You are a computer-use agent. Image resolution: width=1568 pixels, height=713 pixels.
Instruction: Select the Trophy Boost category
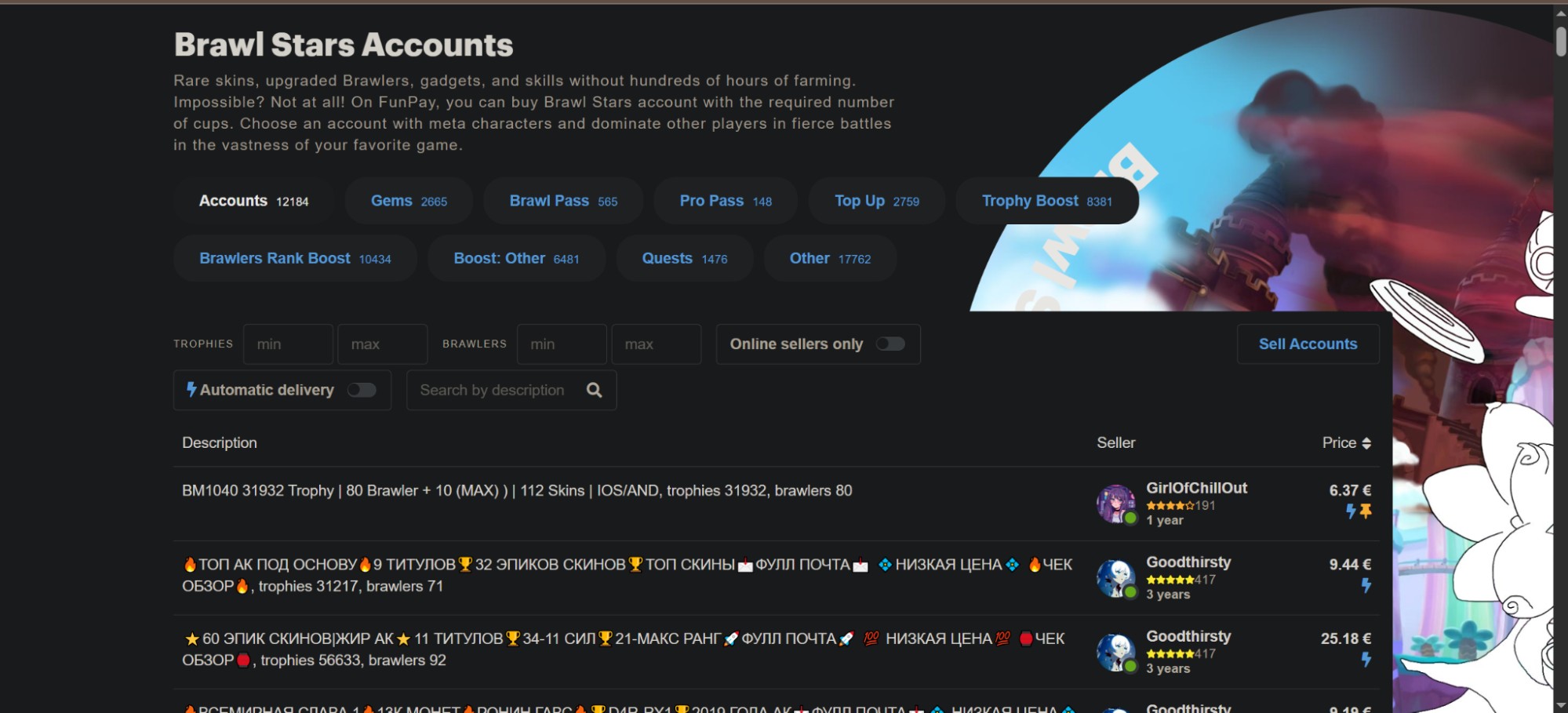coord(1046,201)
